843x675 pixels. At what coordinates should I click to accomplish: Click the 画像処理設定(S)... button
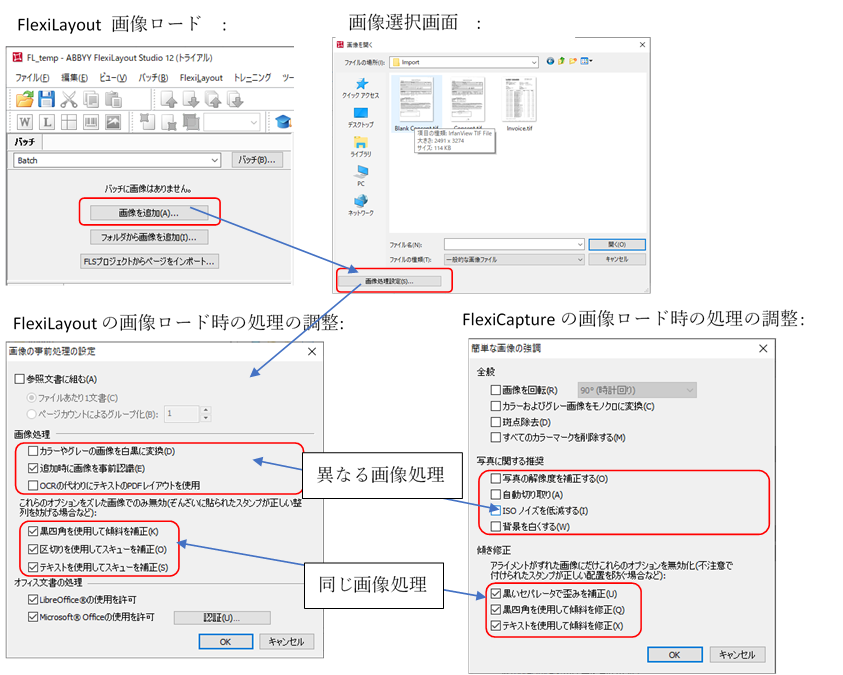pyautogui.click(x=388, y=281)
